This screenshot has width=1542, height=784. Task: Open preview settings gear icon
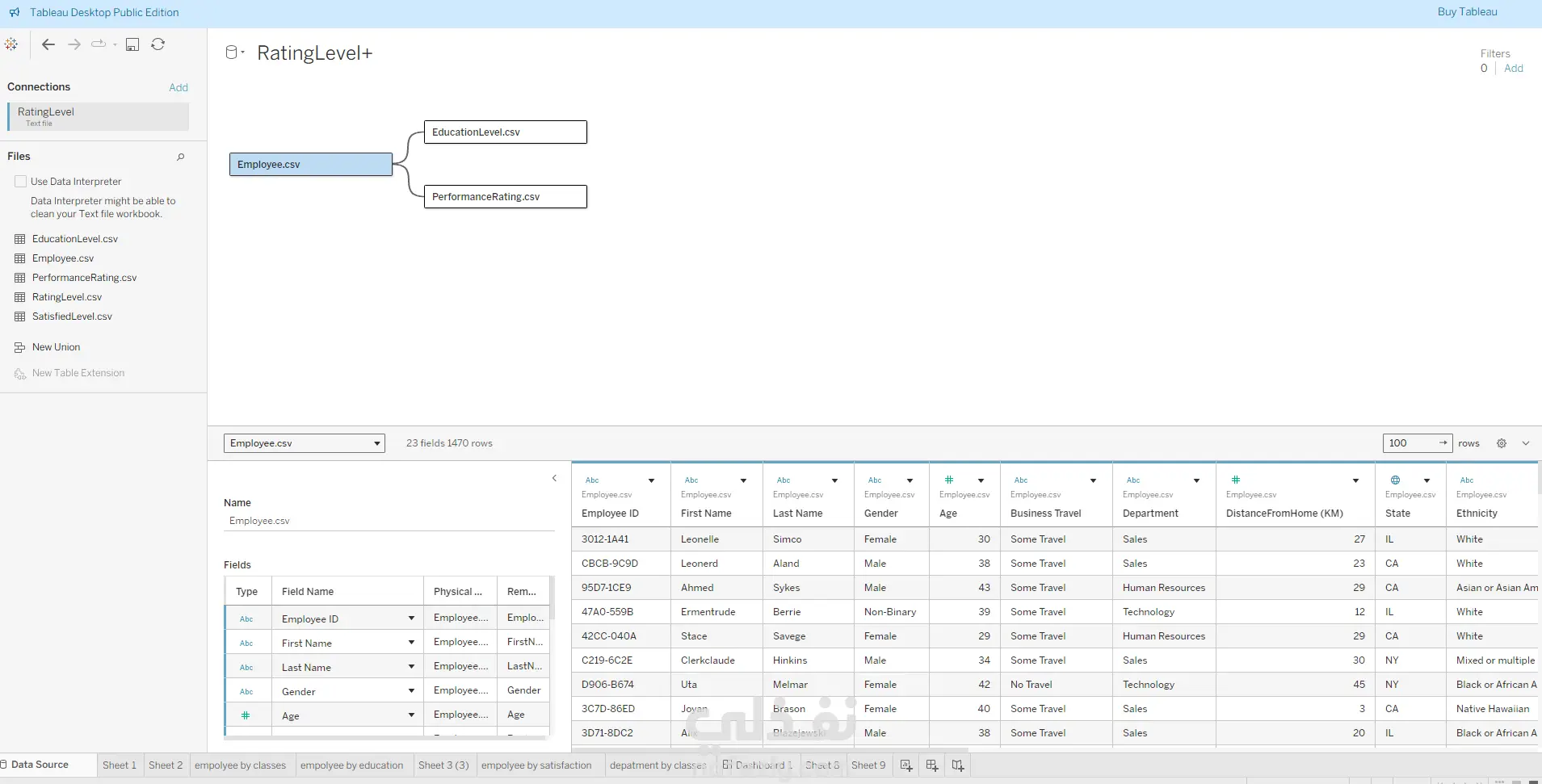coord(1502,443)
